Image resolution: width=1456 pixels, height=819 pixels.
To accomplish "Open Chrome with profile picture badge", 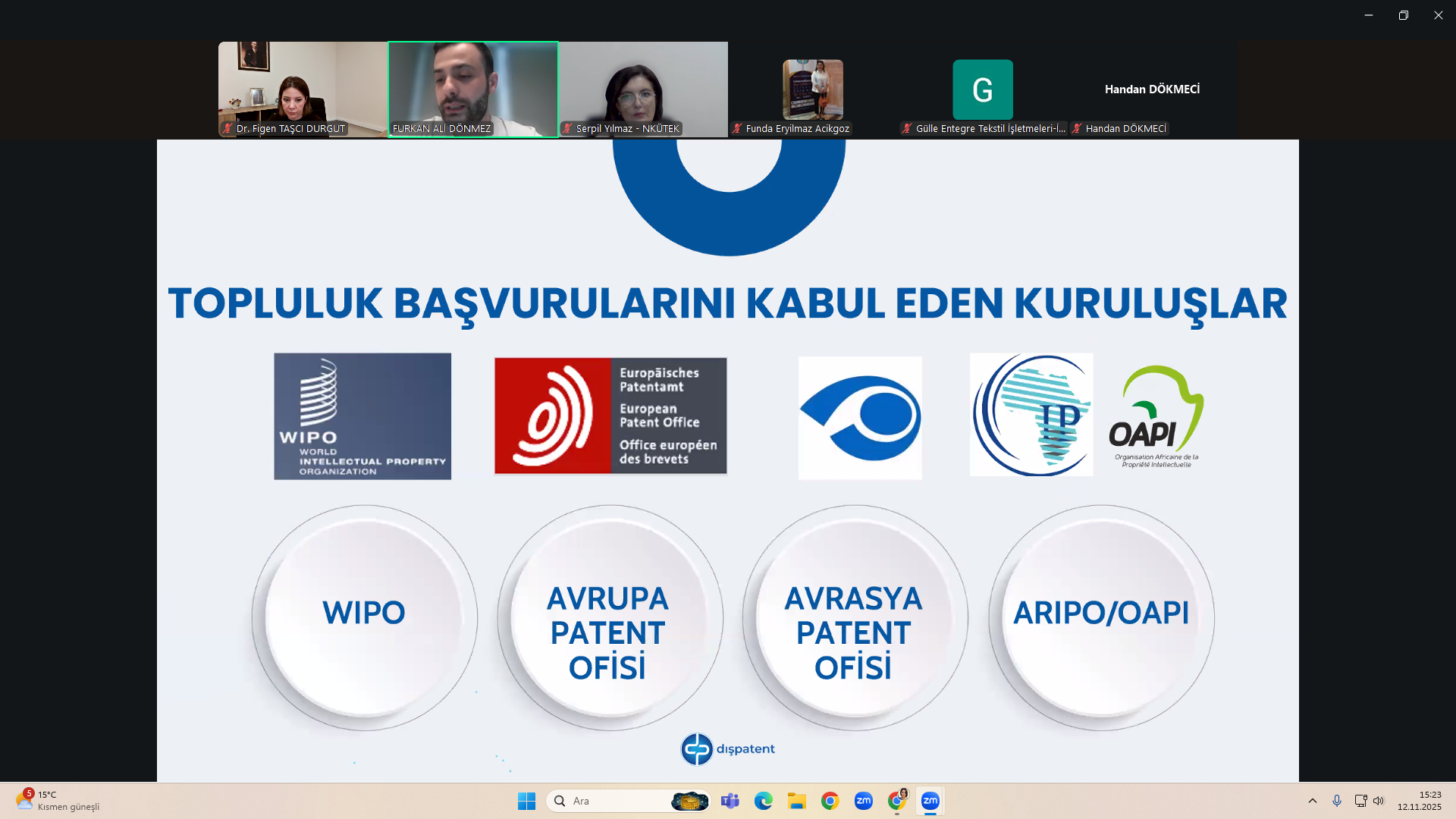I will [897, 801].
